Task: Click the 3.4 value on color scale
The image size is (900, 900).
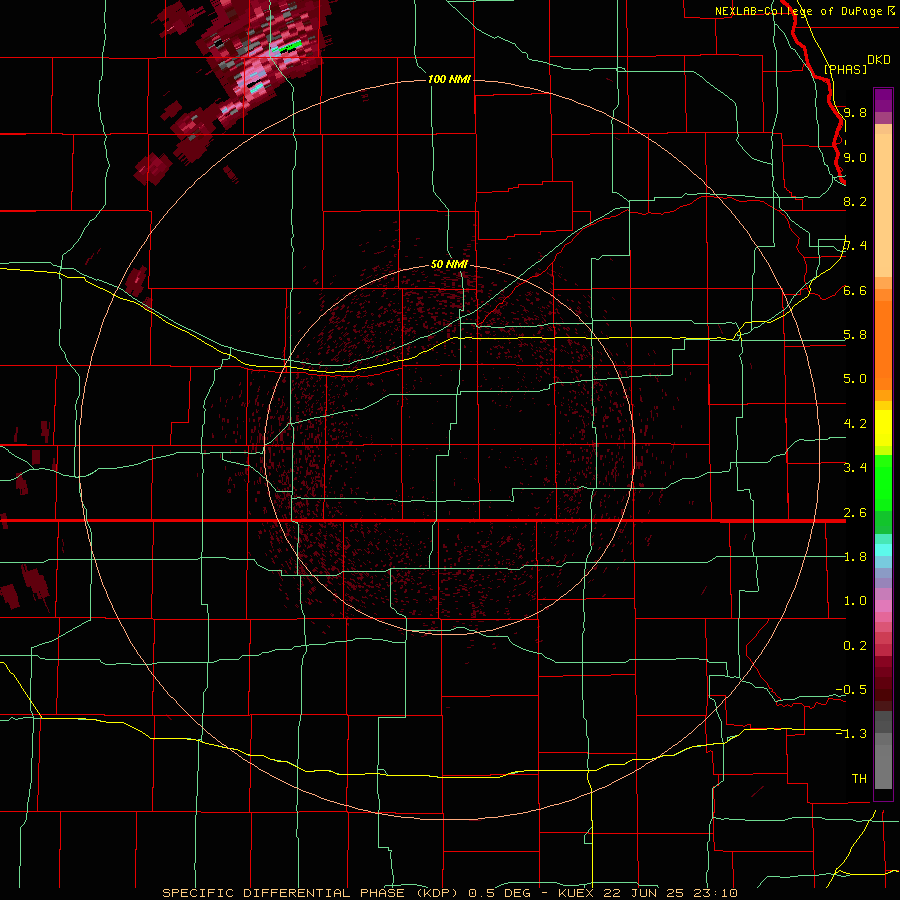Action: click(x=855, y=468)
